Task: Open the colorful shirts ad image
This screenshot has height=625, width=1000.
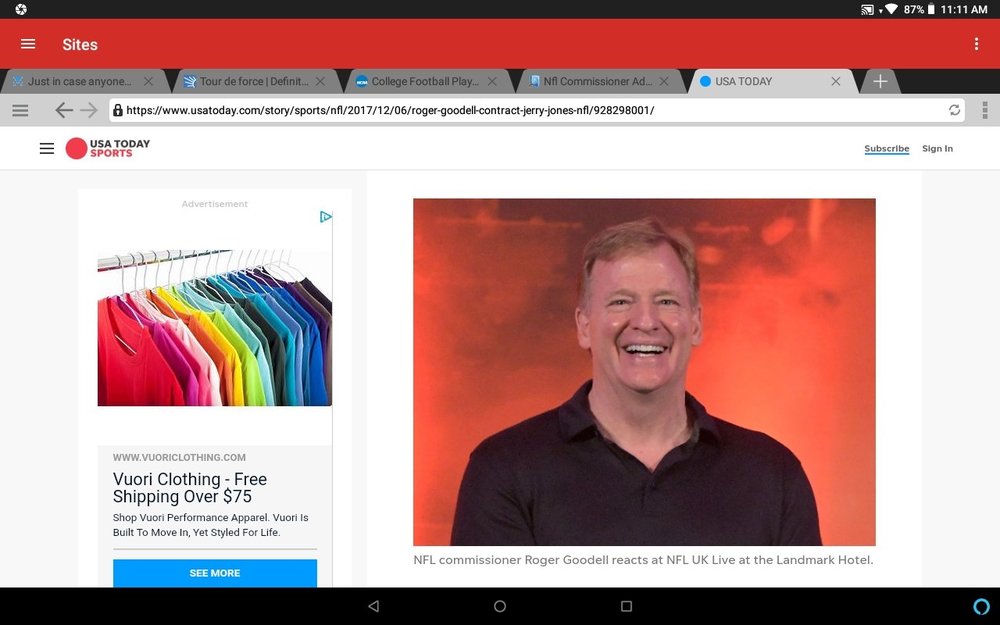Action: pos(214,327)
